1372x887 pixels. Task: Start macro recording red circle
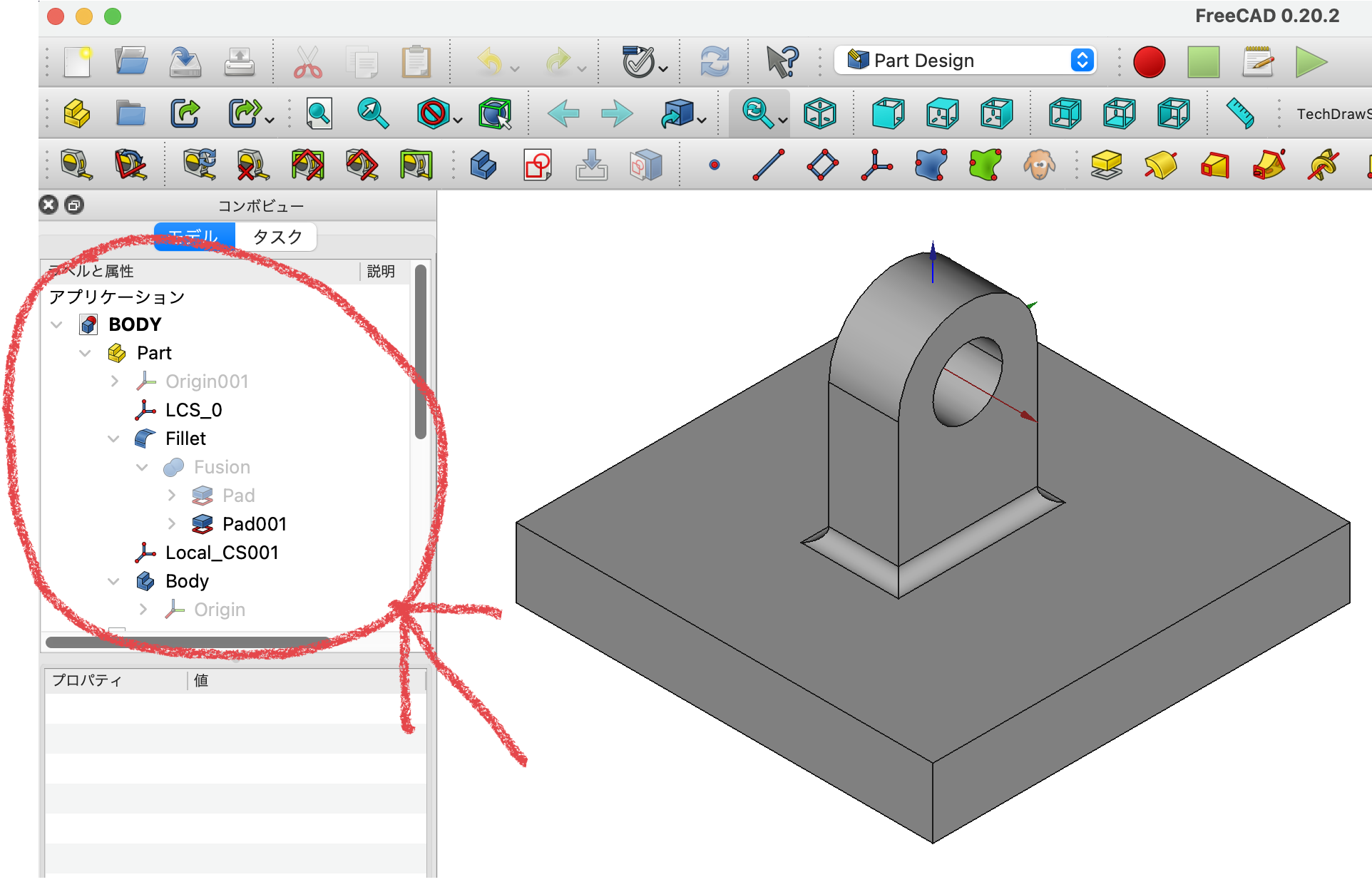pyautogui.click(x=1149, y=62)
